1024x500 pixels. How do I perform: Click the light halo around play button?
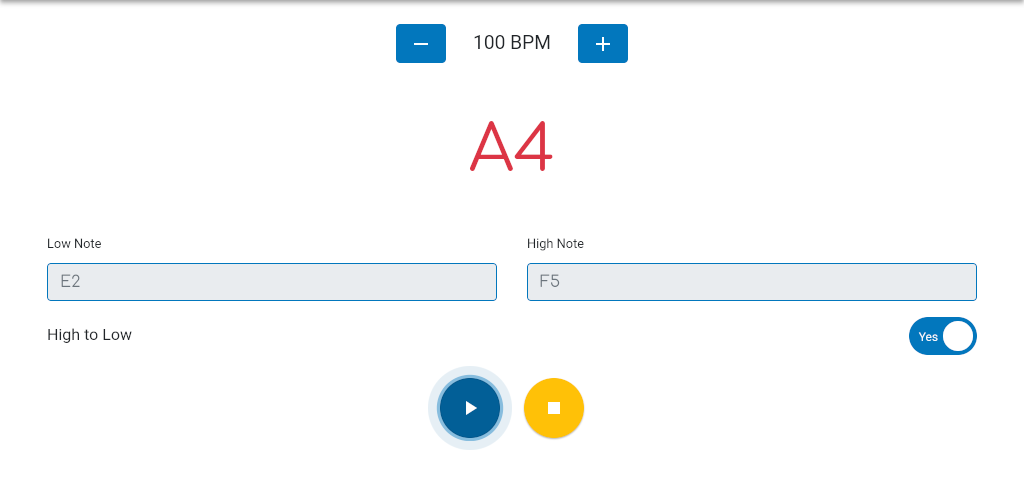[470, 371]
